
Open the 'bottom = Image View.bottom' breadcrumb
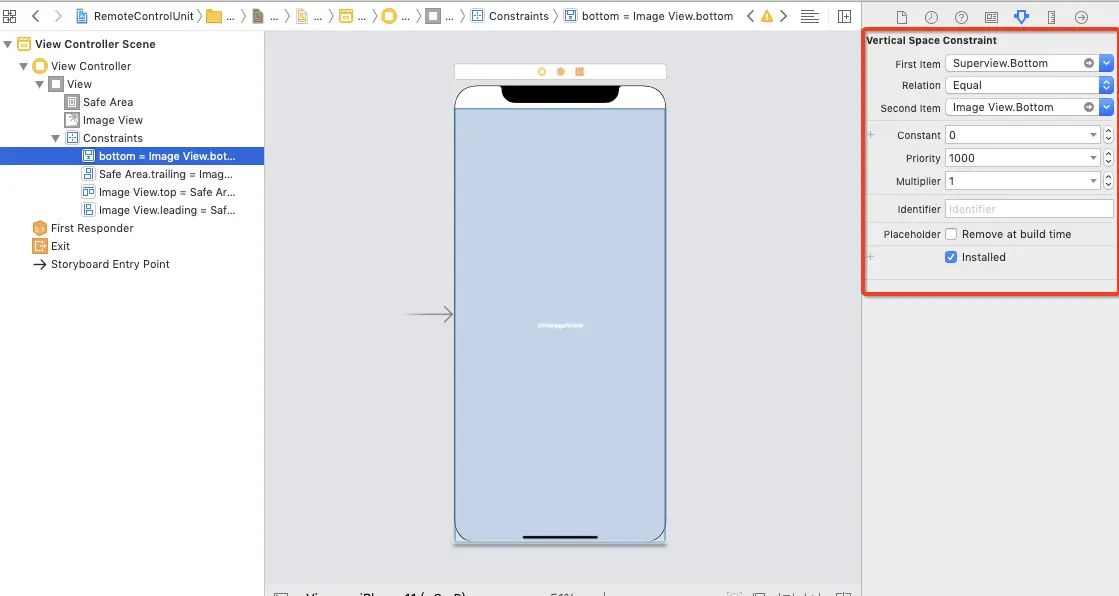click(649, 16)
